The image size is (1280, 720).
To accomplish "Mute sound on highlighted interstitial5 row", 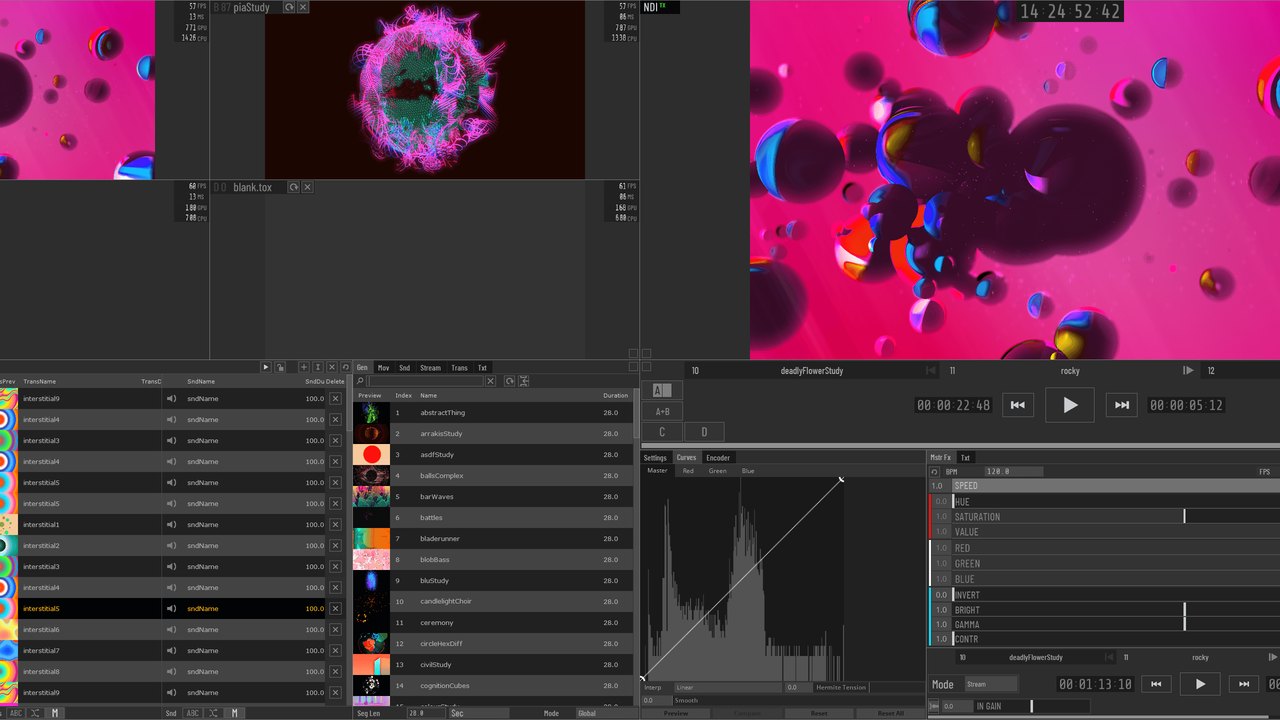I will click(x=171, y=609).
